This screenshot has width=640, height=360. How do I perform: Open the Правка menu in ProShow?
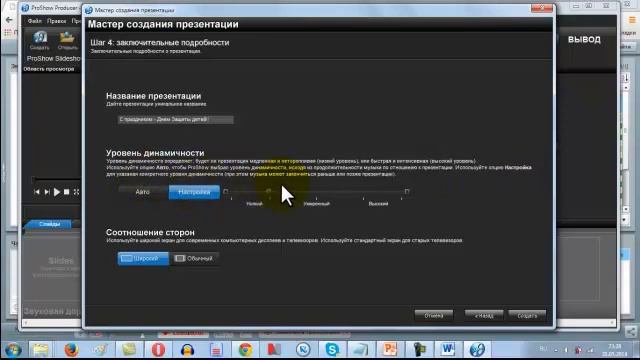56,21
